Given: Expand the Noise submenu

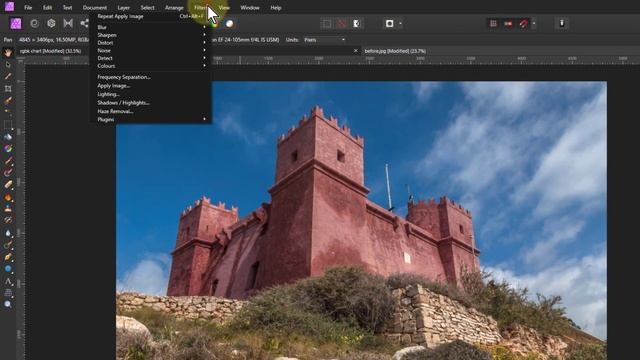Looking at the screenshot, I should click(x=151, y=51).
